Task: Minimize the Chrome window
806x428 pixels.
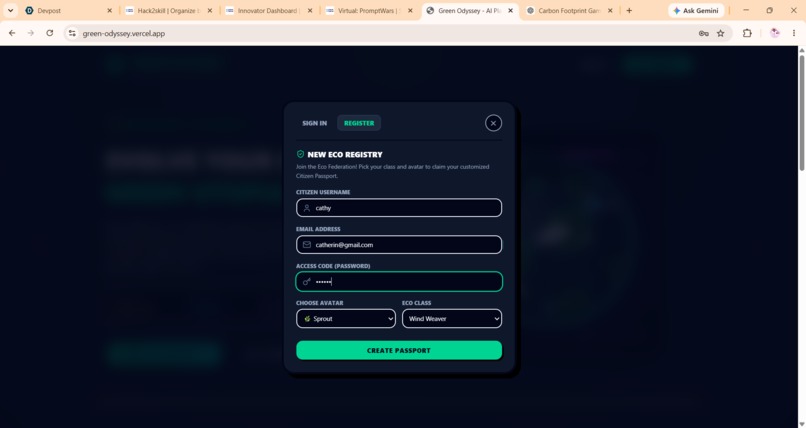Action: pos(746,11)
